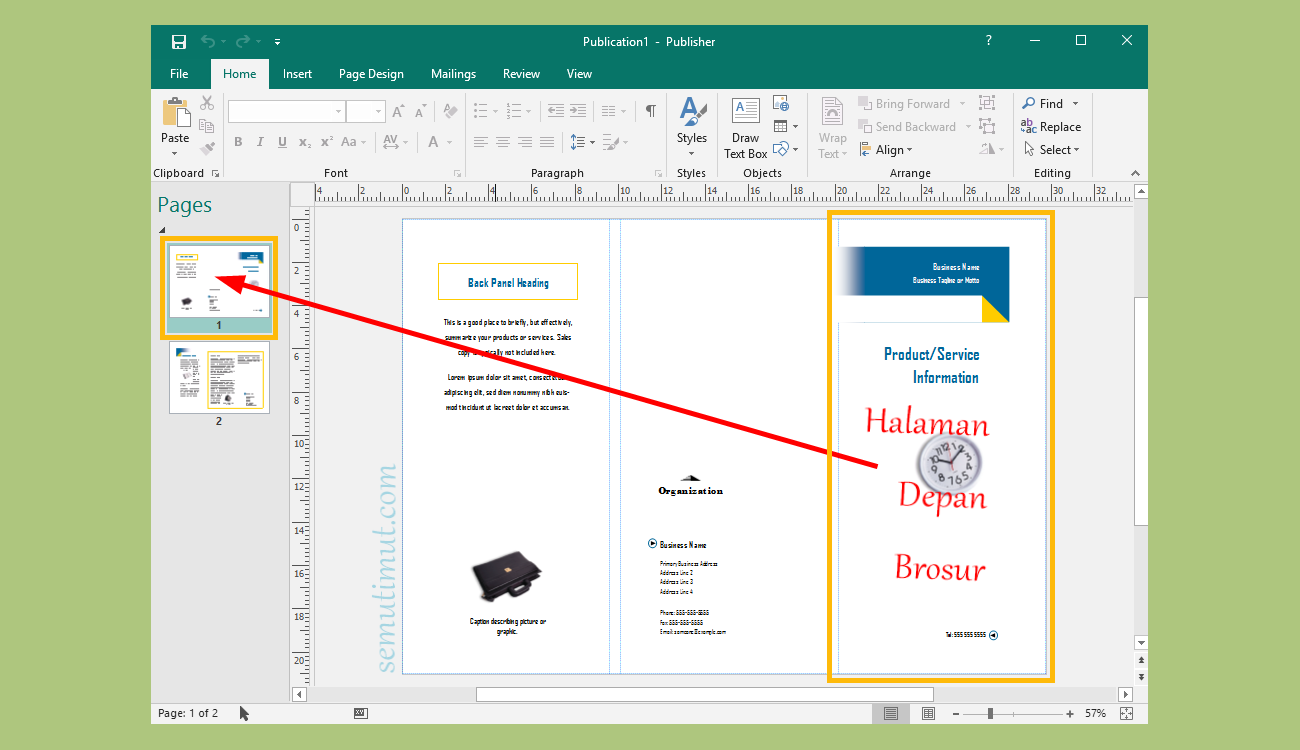Click the Online Pictures icon in Objects
This screenshot has height=750, width=1300.
coord(781,103)
